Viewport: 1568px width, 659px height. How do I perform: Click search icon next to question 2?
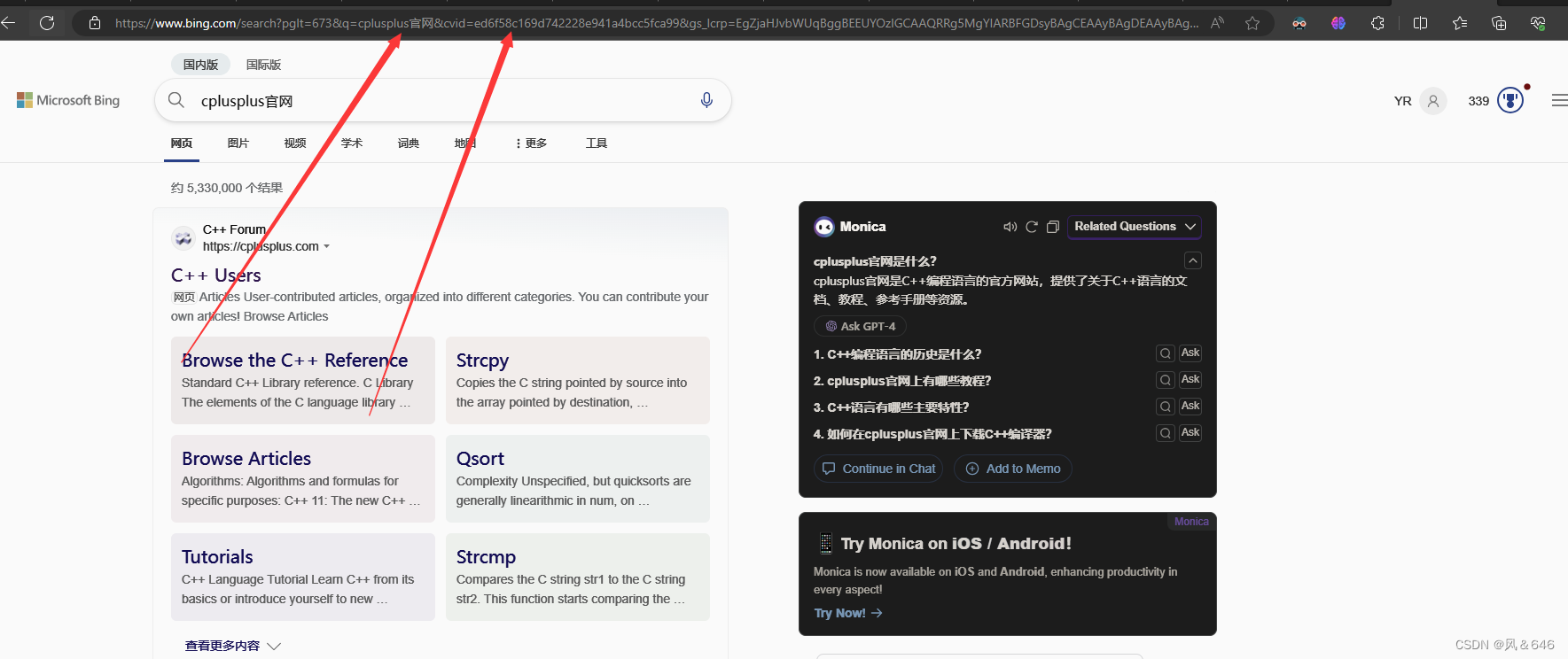pyautogui.click(x=1166, y=380)
